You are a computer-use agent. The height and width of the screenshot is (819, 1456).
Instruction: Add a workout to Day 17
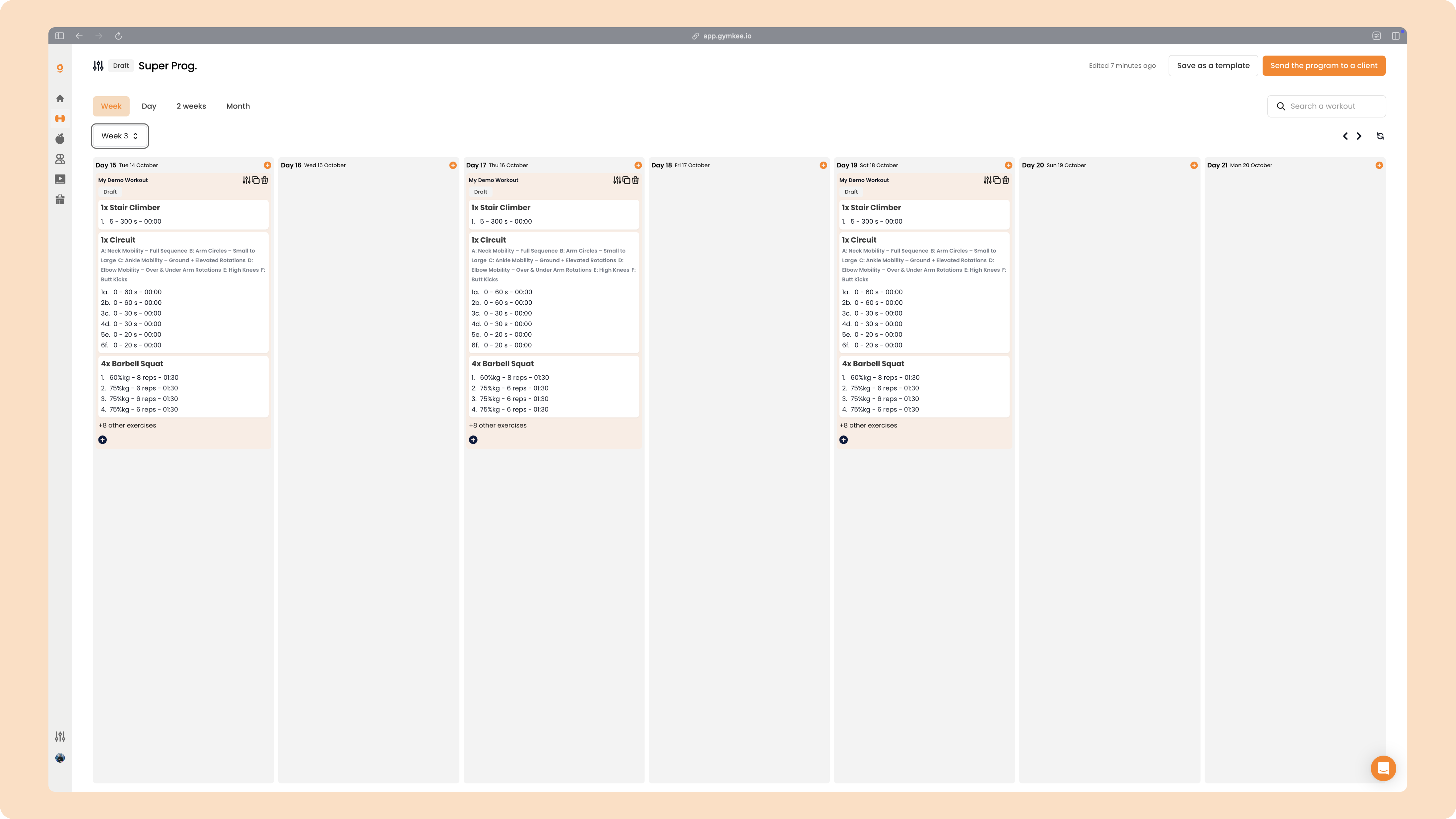point(638,165)
